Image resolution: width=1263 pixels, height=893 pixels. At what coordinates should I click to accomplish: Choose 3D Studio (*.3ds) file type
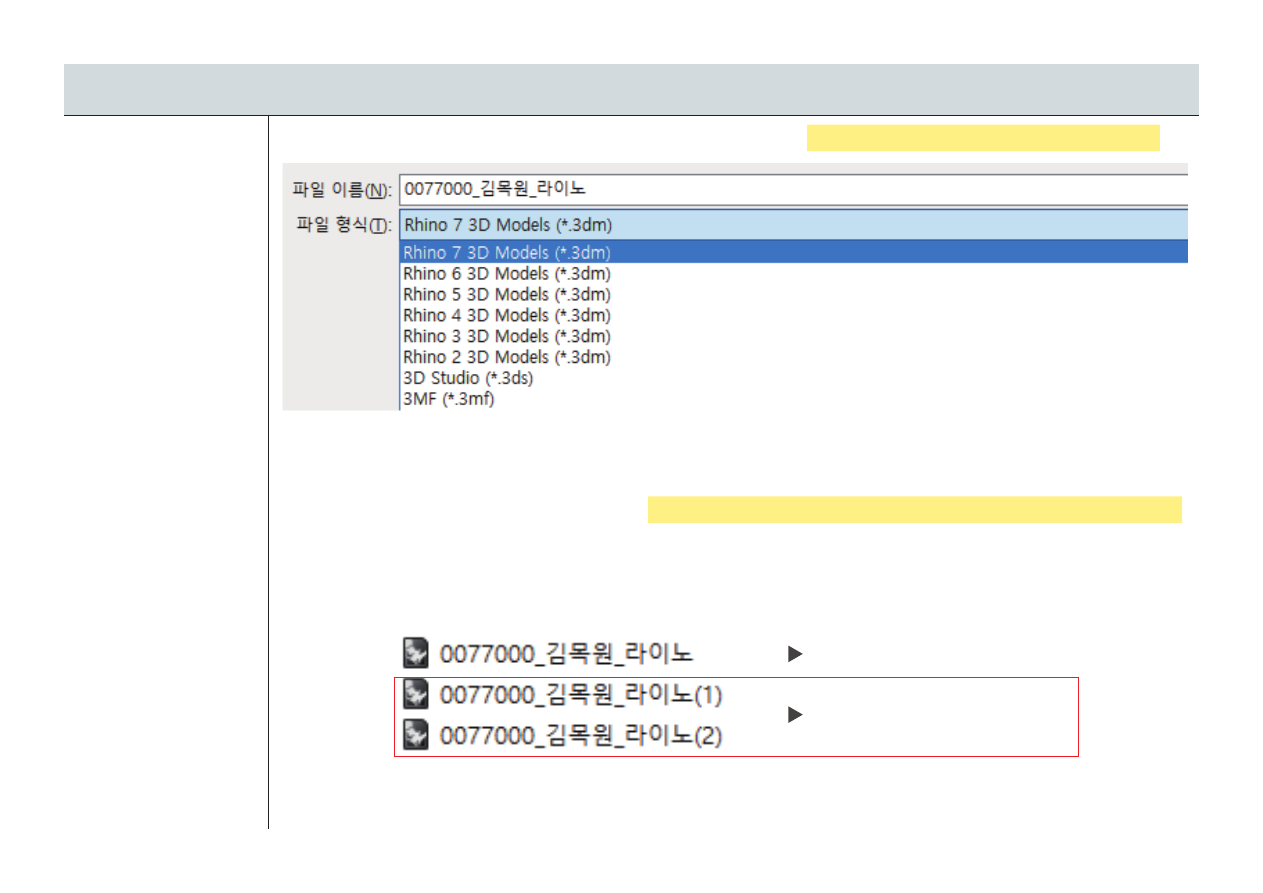click(467, 378)
